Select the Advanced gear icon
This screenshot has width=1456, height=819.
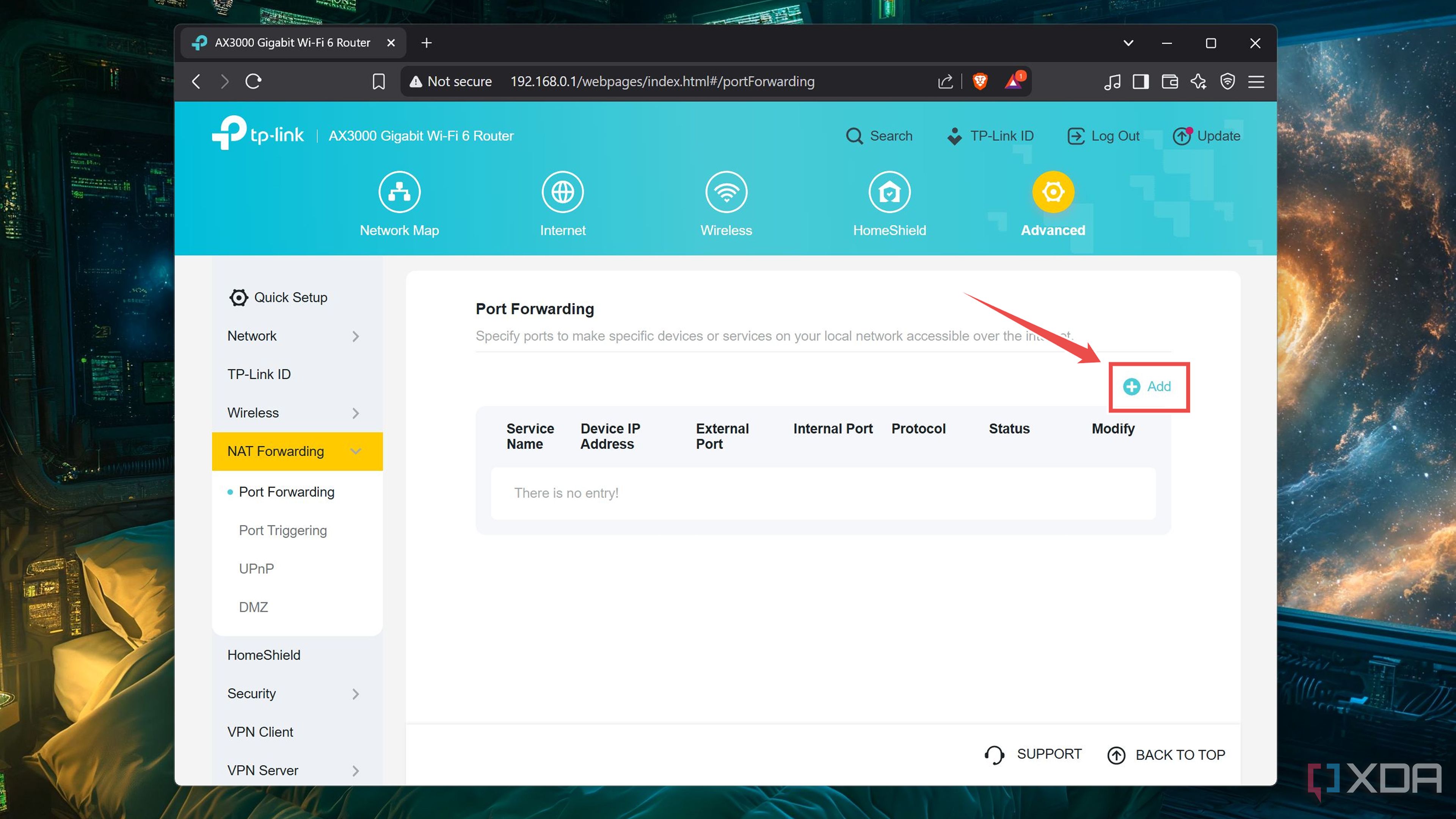1053,192
